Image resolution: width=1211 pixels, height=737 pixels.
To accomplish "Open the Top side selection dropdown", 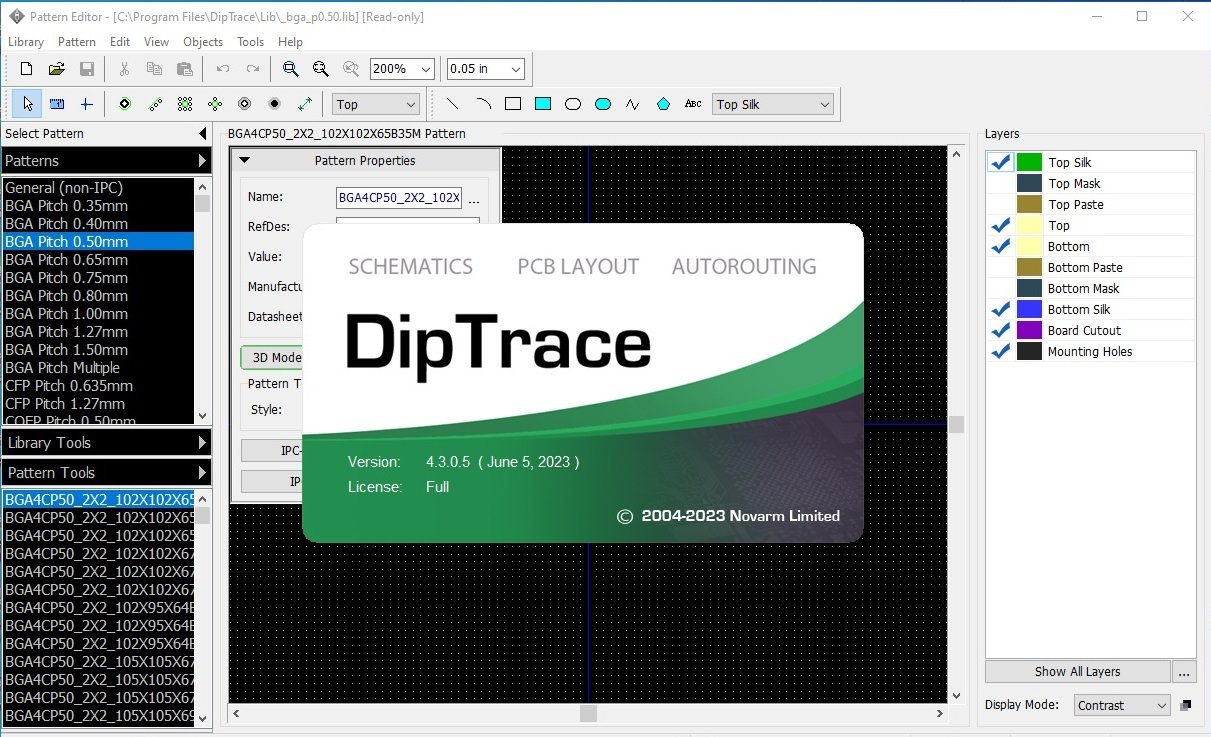I will tap(376, 104).
